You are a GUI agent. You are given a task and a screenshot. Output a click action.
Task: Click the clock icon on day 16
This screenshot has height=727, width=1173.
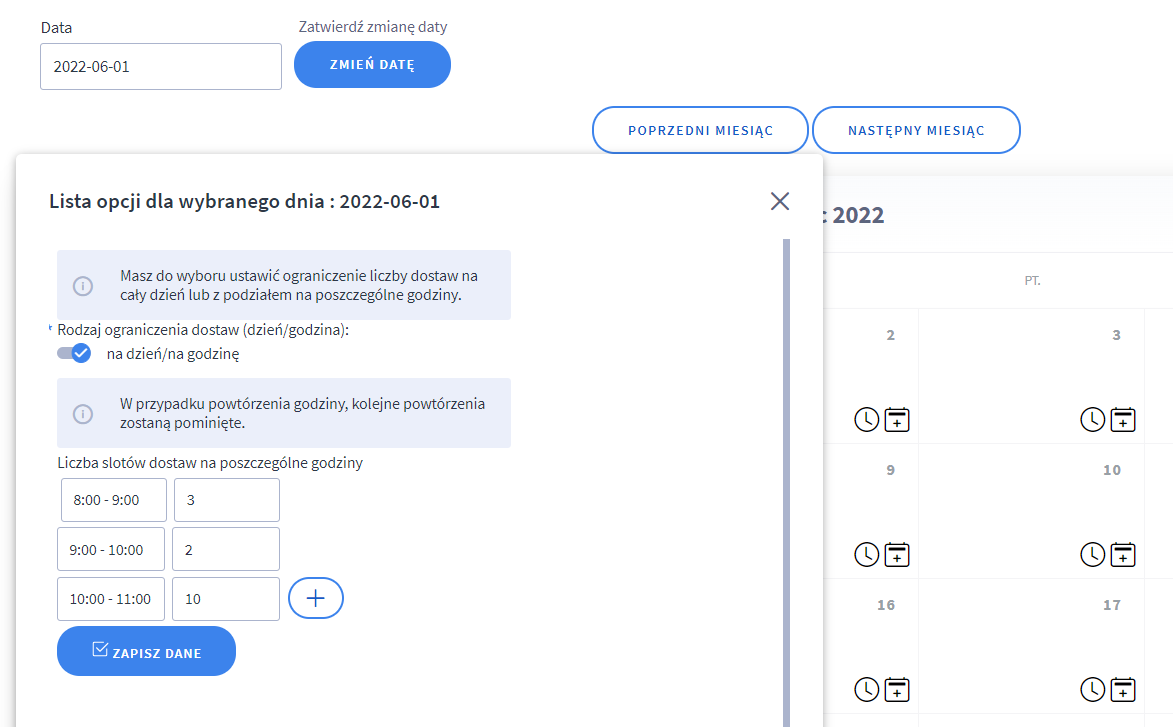tap(867, 689)
